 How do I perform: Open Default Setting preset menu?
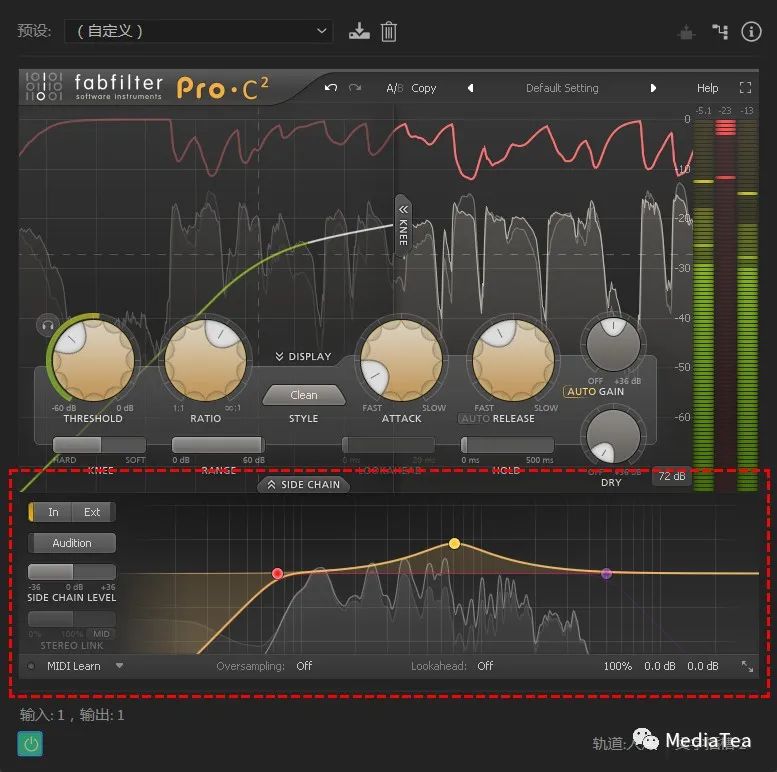pyautogui.click(x=562, y=88)
